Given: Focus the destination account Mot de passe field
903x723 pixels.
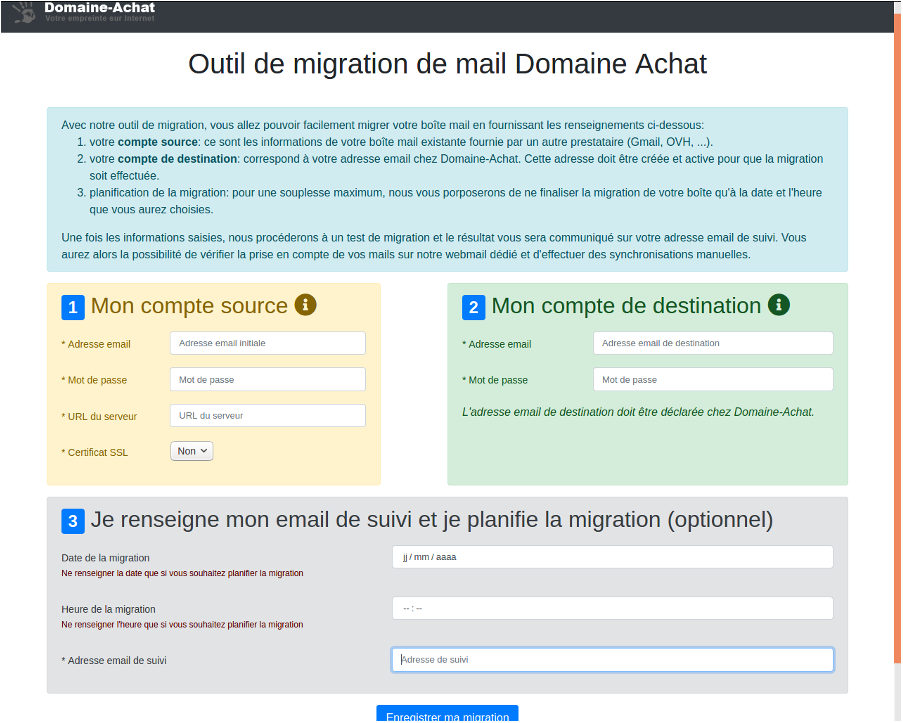Looking at the screenshot, I should click(713, 380).
